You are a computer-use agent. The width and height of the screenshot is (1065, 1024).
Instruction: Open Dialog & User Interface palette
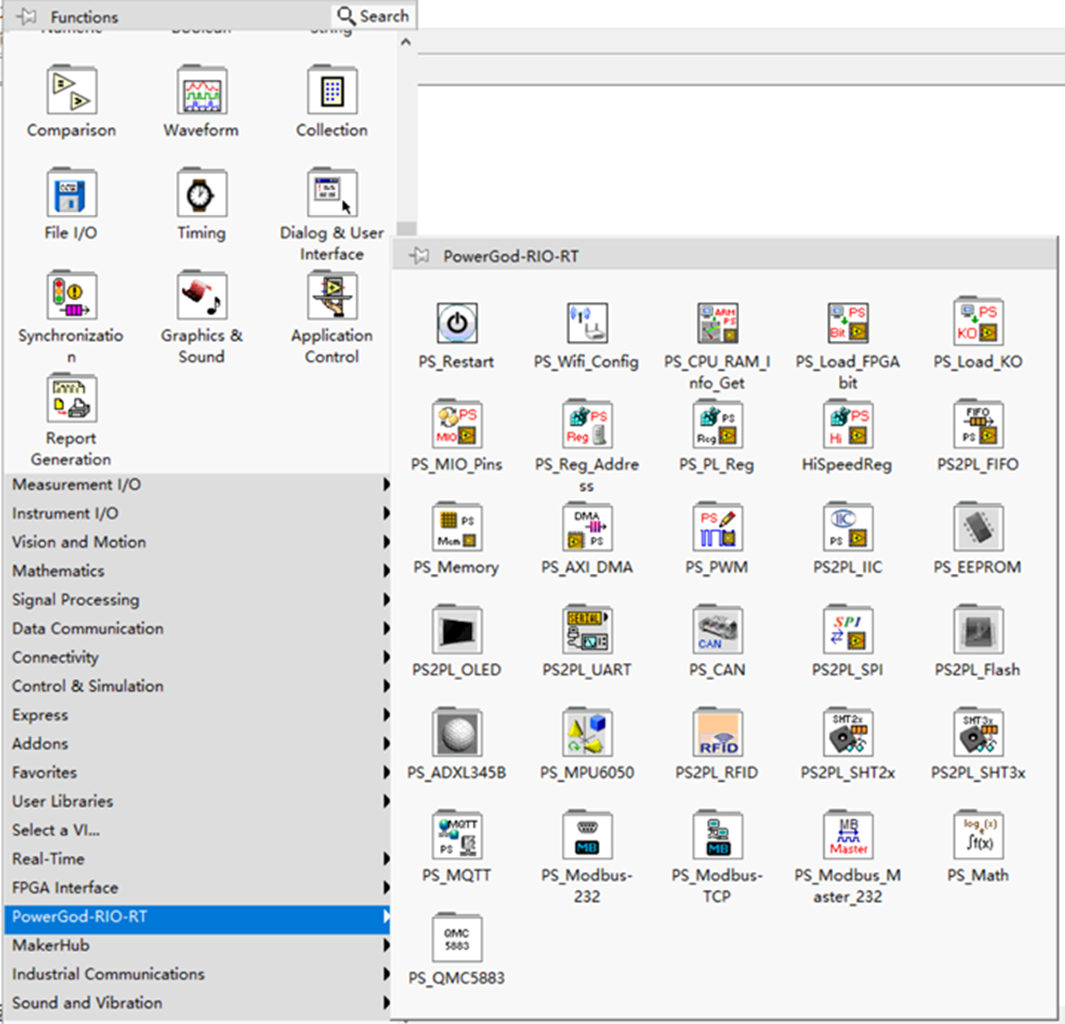coord(332,193)
